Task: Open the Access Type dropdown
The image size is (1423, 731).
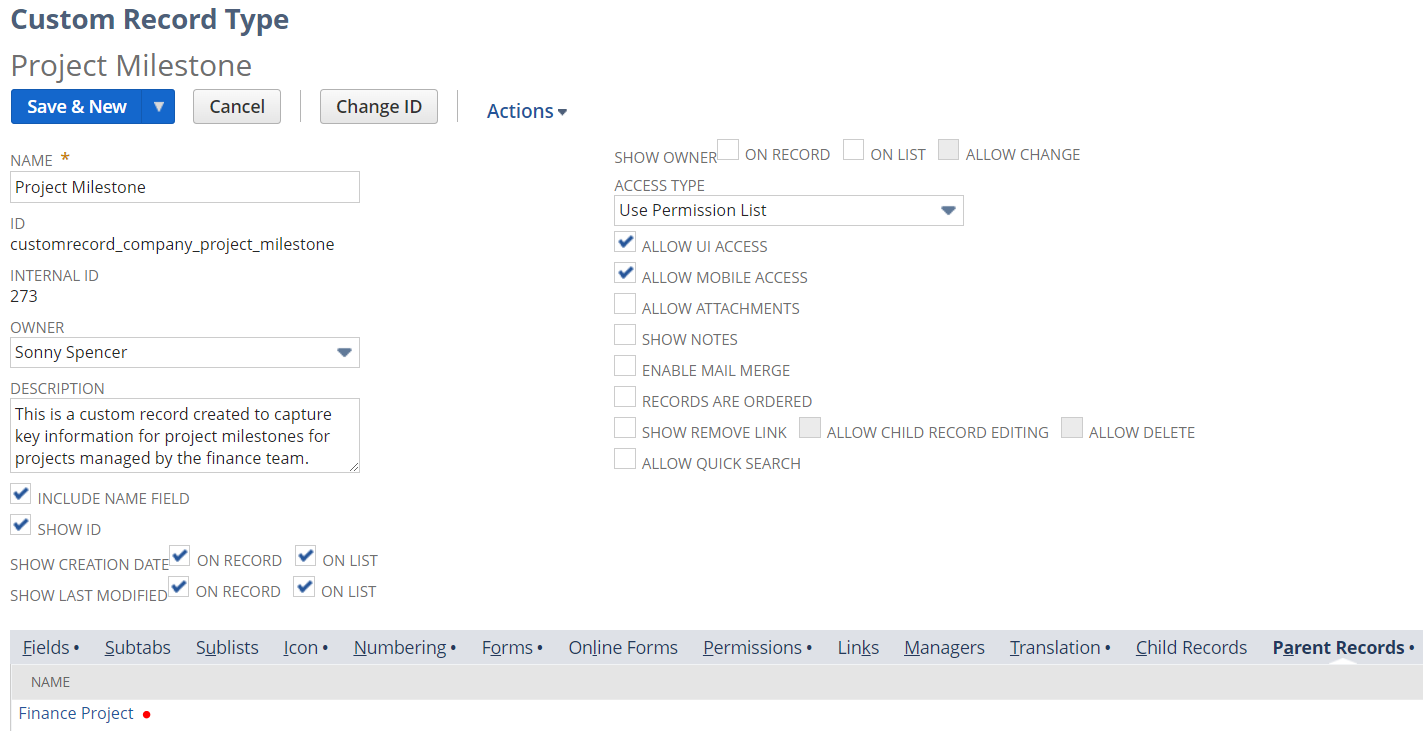Action: [947, 210]
